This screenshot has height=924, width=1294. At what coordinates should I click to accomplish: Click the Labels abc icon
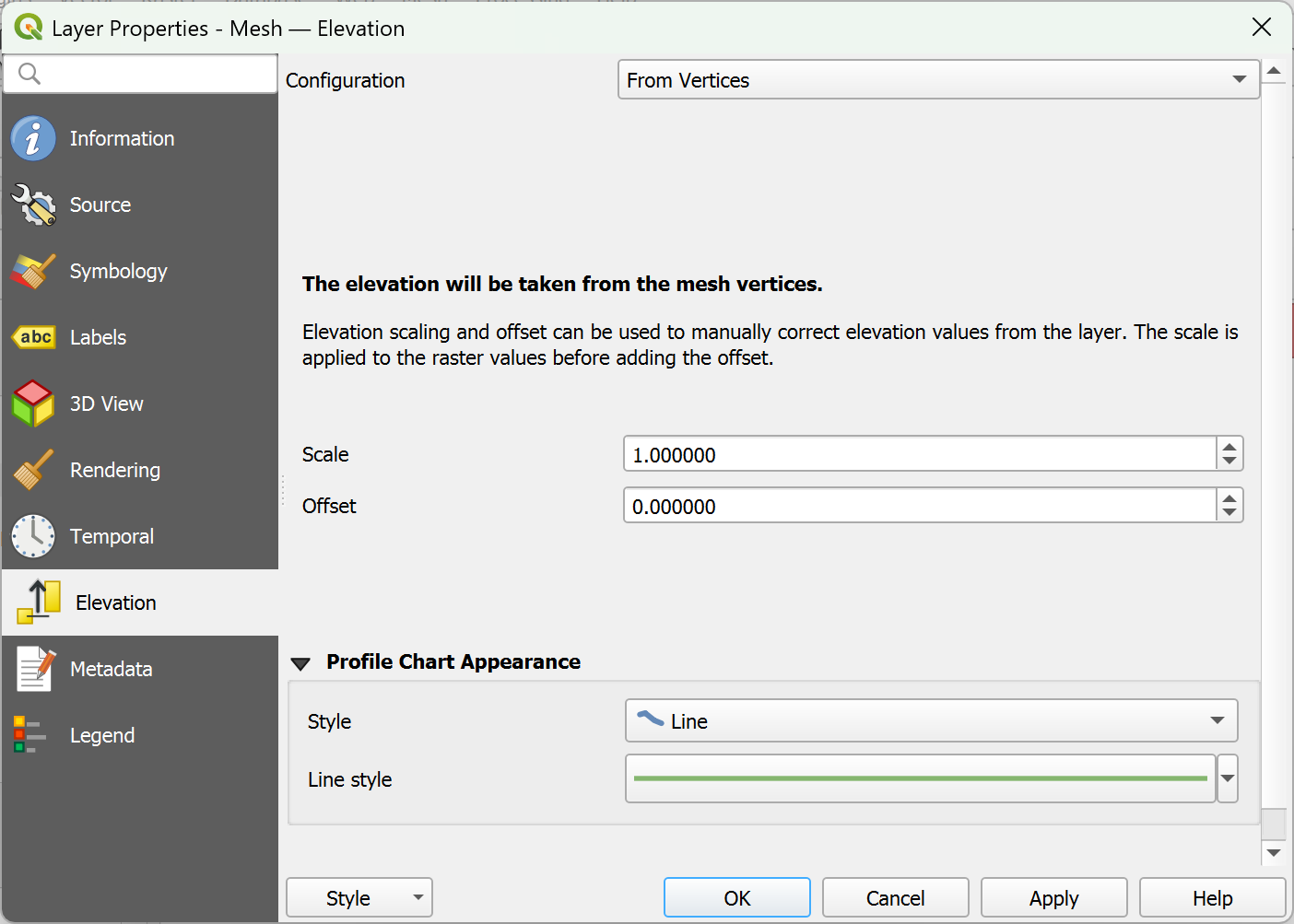[33, 337]
